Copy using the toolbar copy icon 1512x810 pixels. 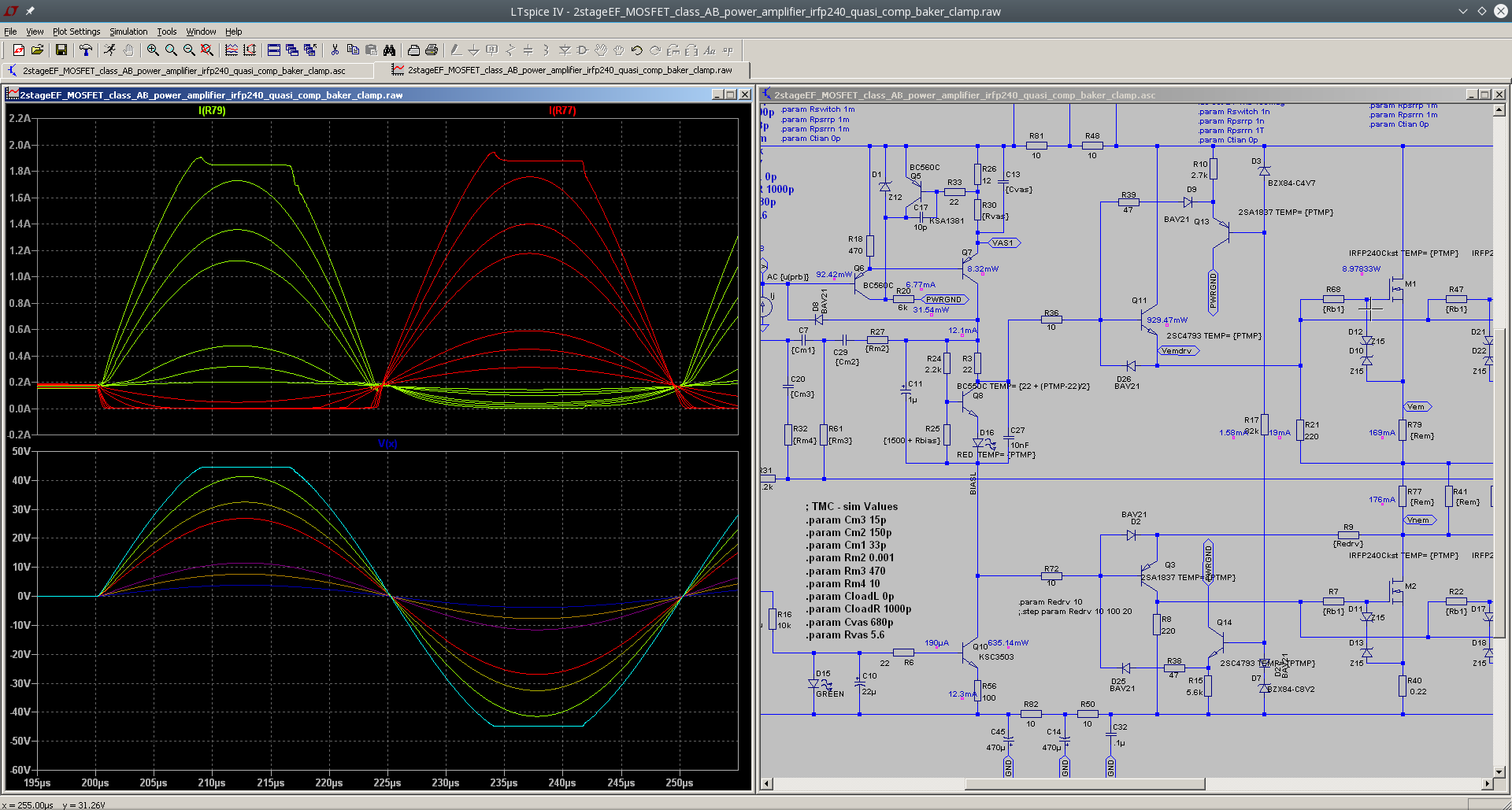pos(353,50)
